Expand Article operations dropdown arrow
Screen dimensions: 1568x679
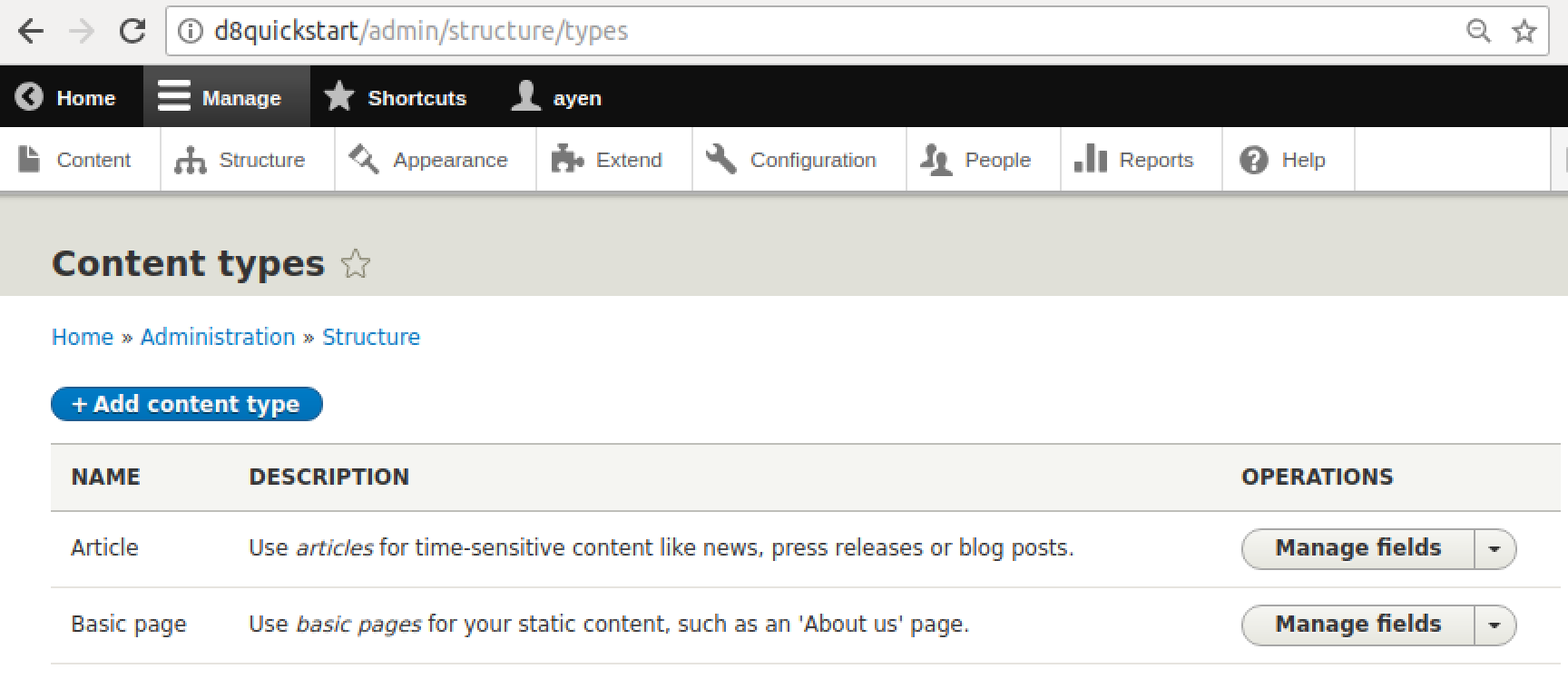coord(1494,549)
